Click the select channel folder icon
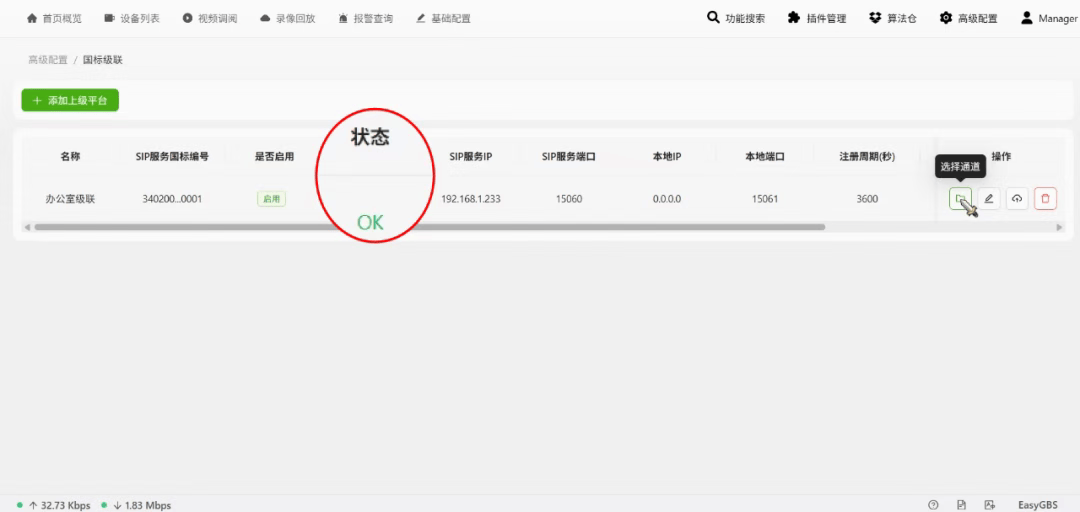Image resolution: width=1080 pixels, height=512 pixels. [x=959, y=199]
